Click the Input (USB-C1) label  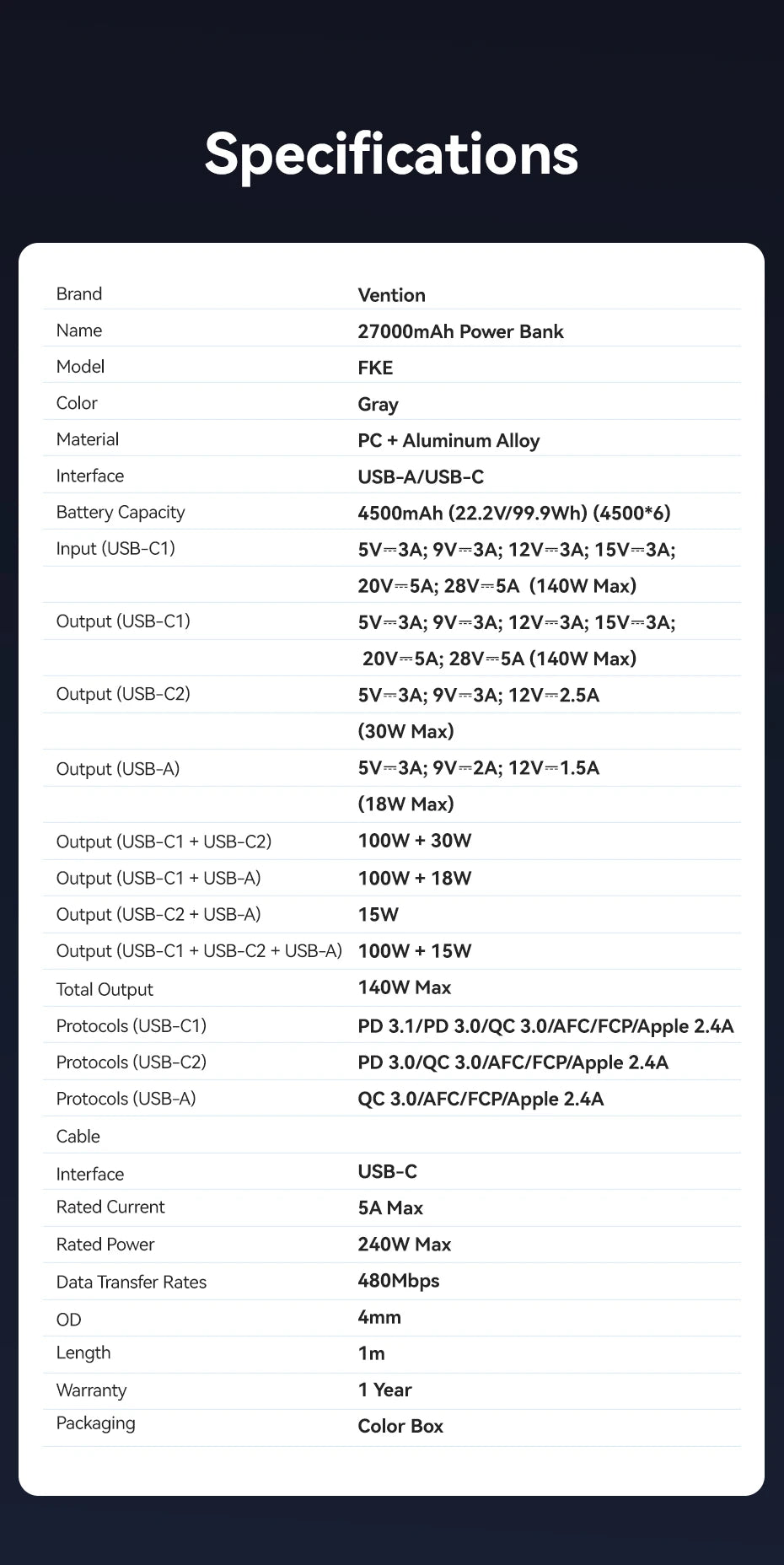(115, 549)
